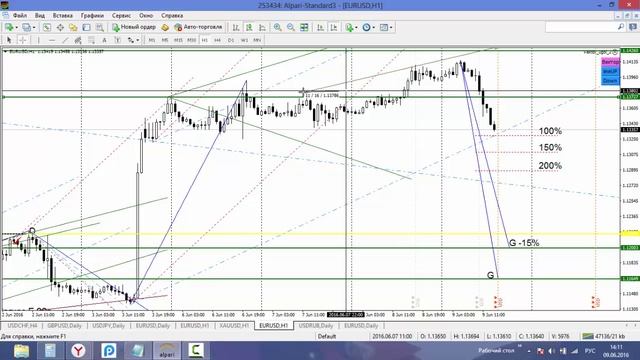Viewport: 640px width, 360px height.
Task: Click the Вектор button on chart
Action: (610, 62)
